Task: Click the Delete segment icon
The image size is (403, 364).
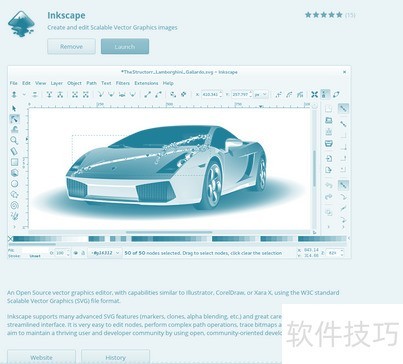Action: pyautogui.click(x=86, y=95)
